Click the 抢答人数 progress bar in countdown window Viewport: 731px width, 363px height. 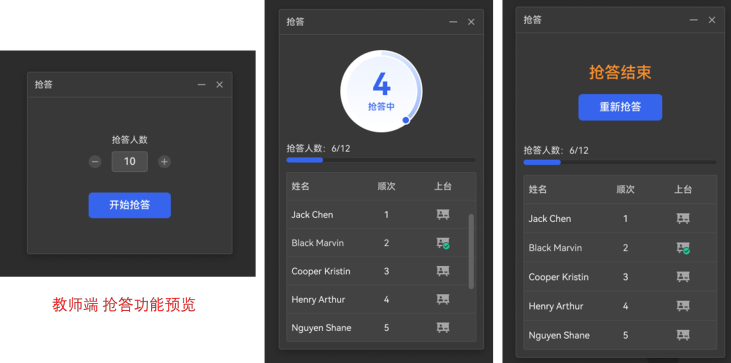(381, 160)
